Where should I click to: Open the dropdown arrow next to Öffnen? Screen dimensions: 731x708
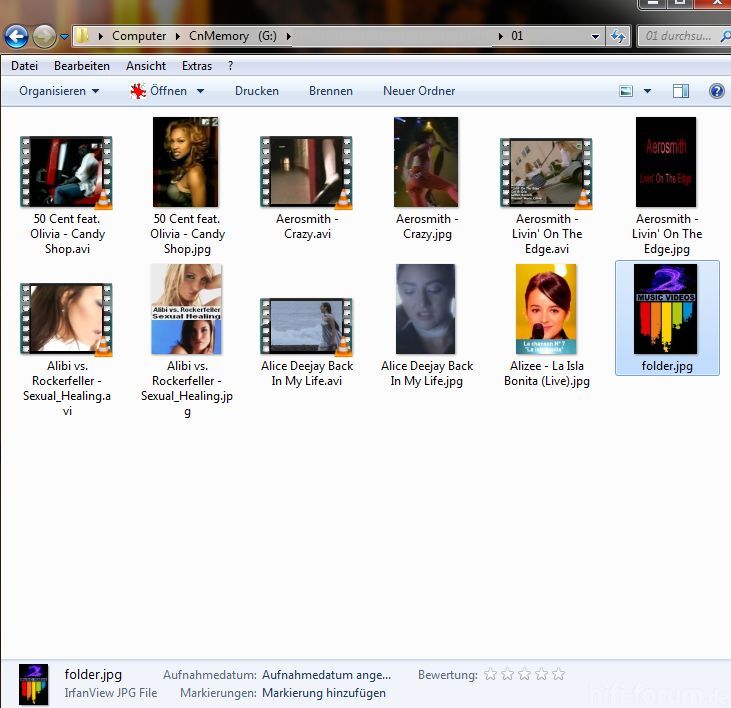point(200,91)
